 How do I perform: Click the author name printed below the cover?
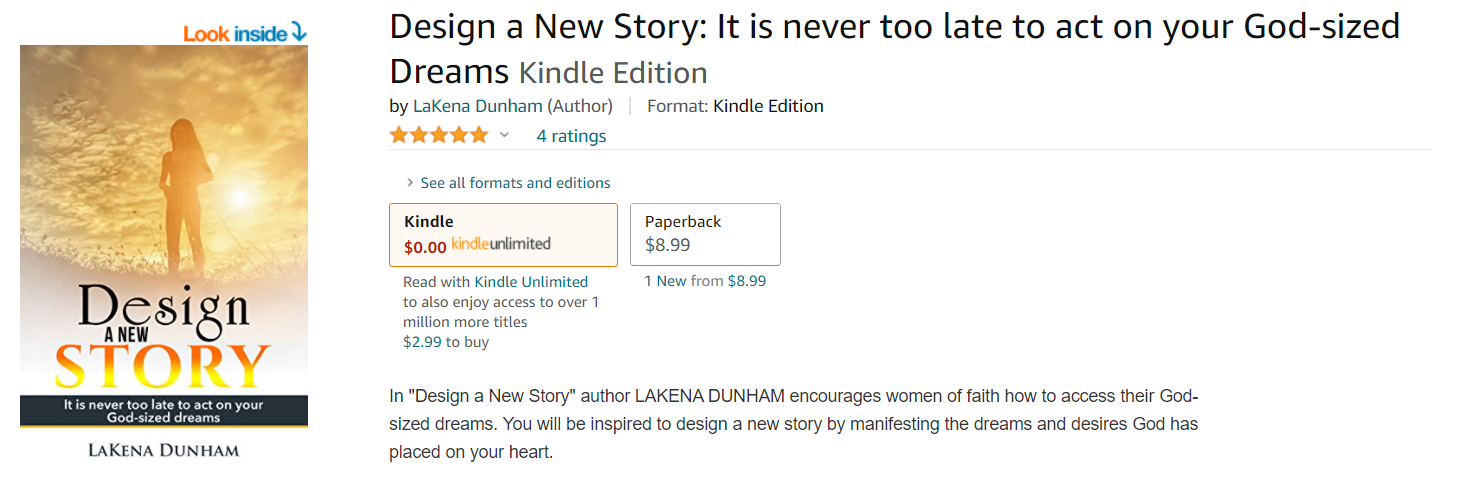164,450
